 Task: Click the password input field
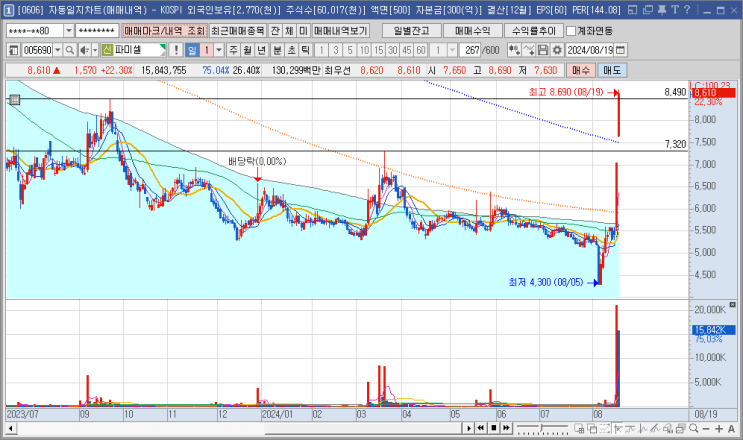(97, 31)
